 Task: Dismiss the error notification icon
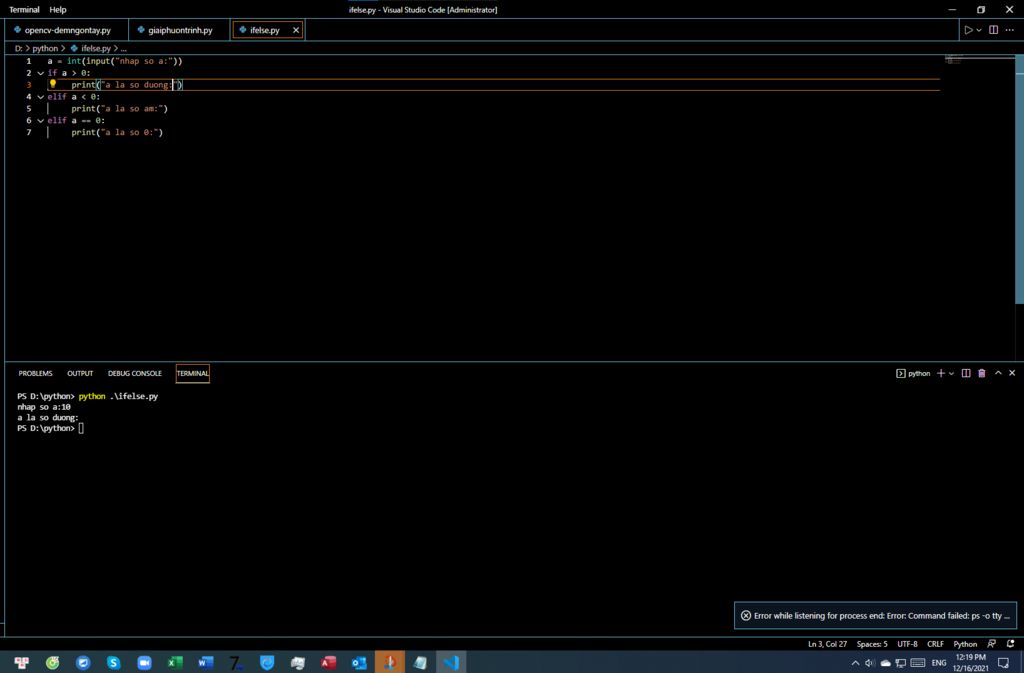tap(746, 616)
